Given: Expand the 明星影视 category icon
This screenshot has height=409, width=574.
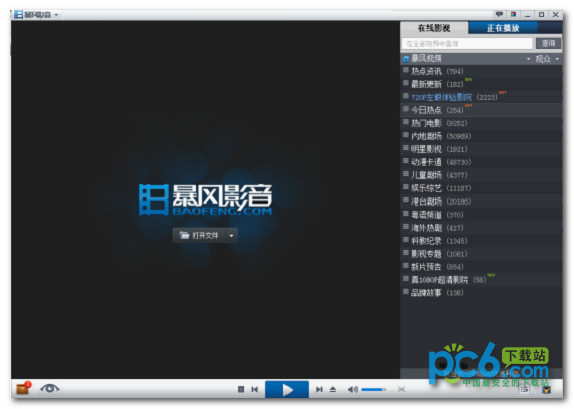Looking at the screenshot, I should pos(406,148).
